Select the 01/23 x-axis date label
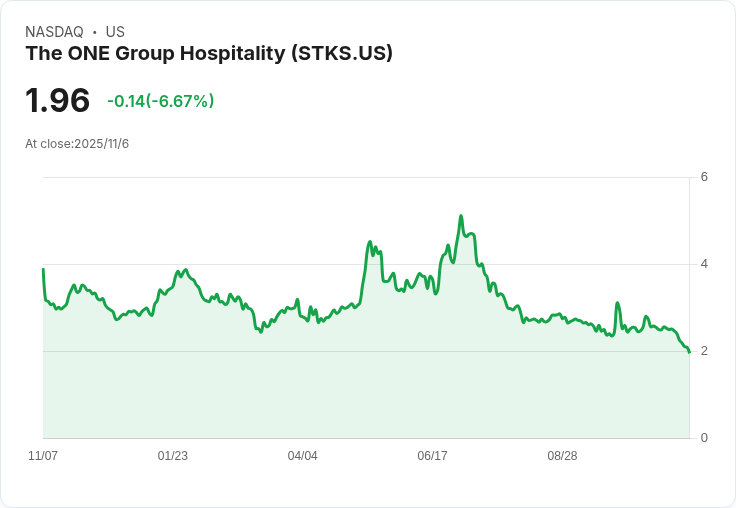This screenshot has width=736, height=508. pos(173,456)
